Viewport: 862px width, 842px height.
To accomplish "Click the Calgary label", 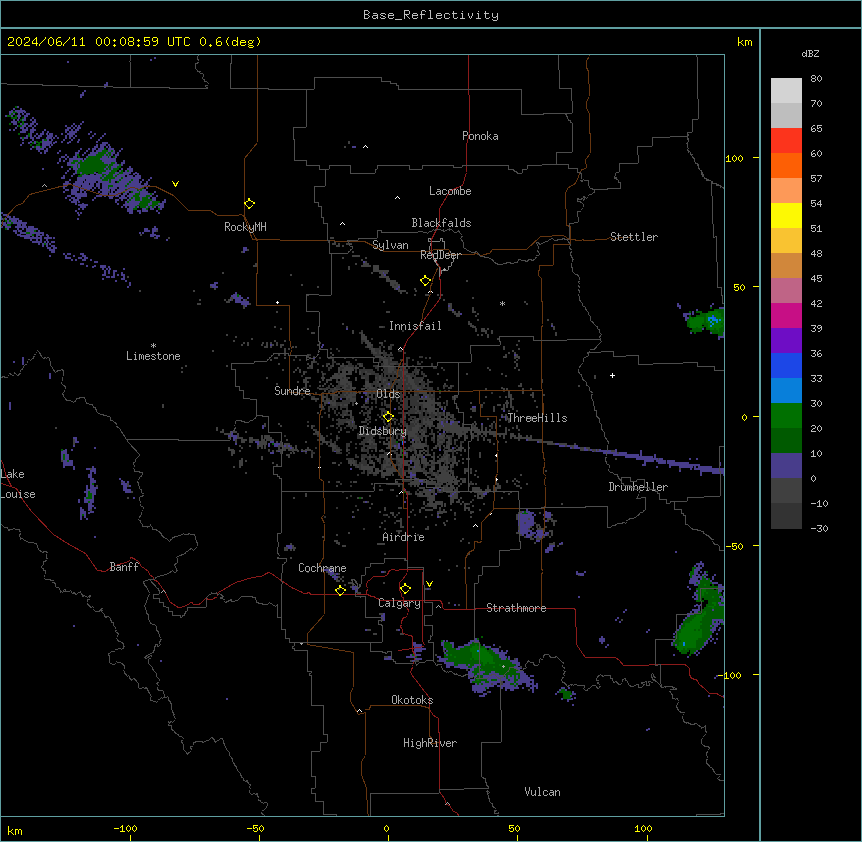I will pyautogui.click(x=399, y=603).
